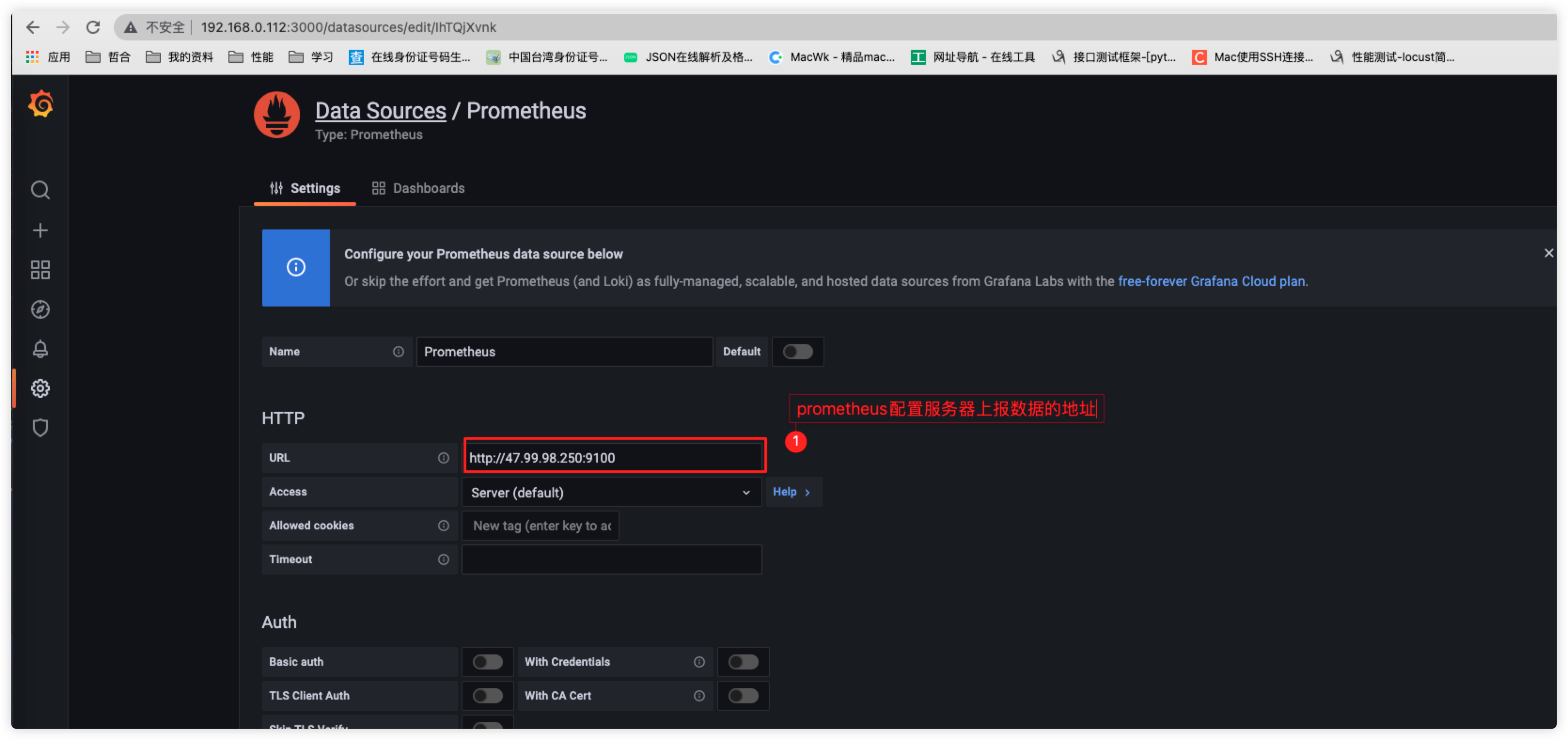Open the Alerting bell icon
1568x740 pixels.
click(x=40, y=349)
